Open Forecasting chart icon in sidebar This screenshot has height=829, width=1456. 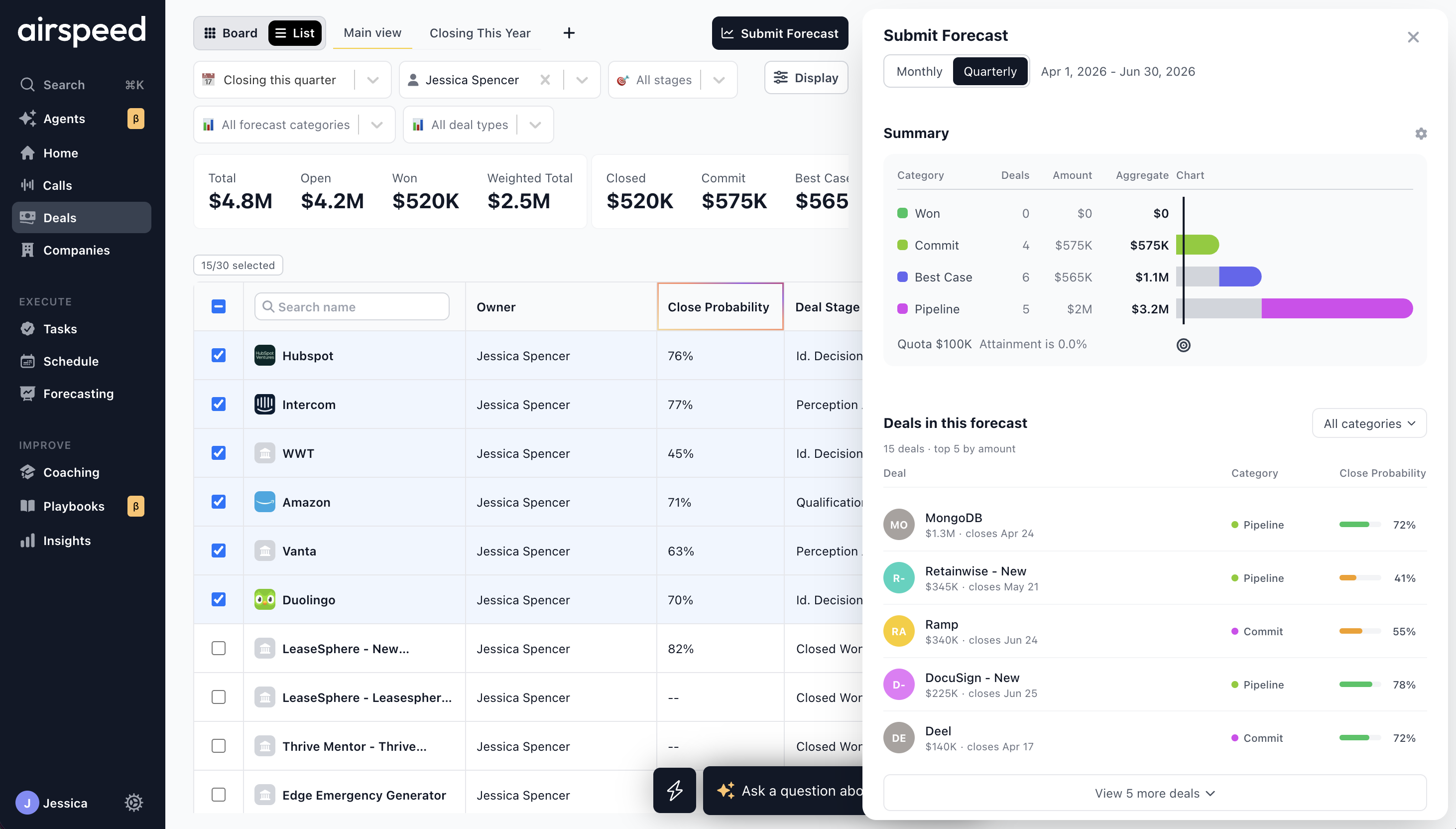point(27,394)
